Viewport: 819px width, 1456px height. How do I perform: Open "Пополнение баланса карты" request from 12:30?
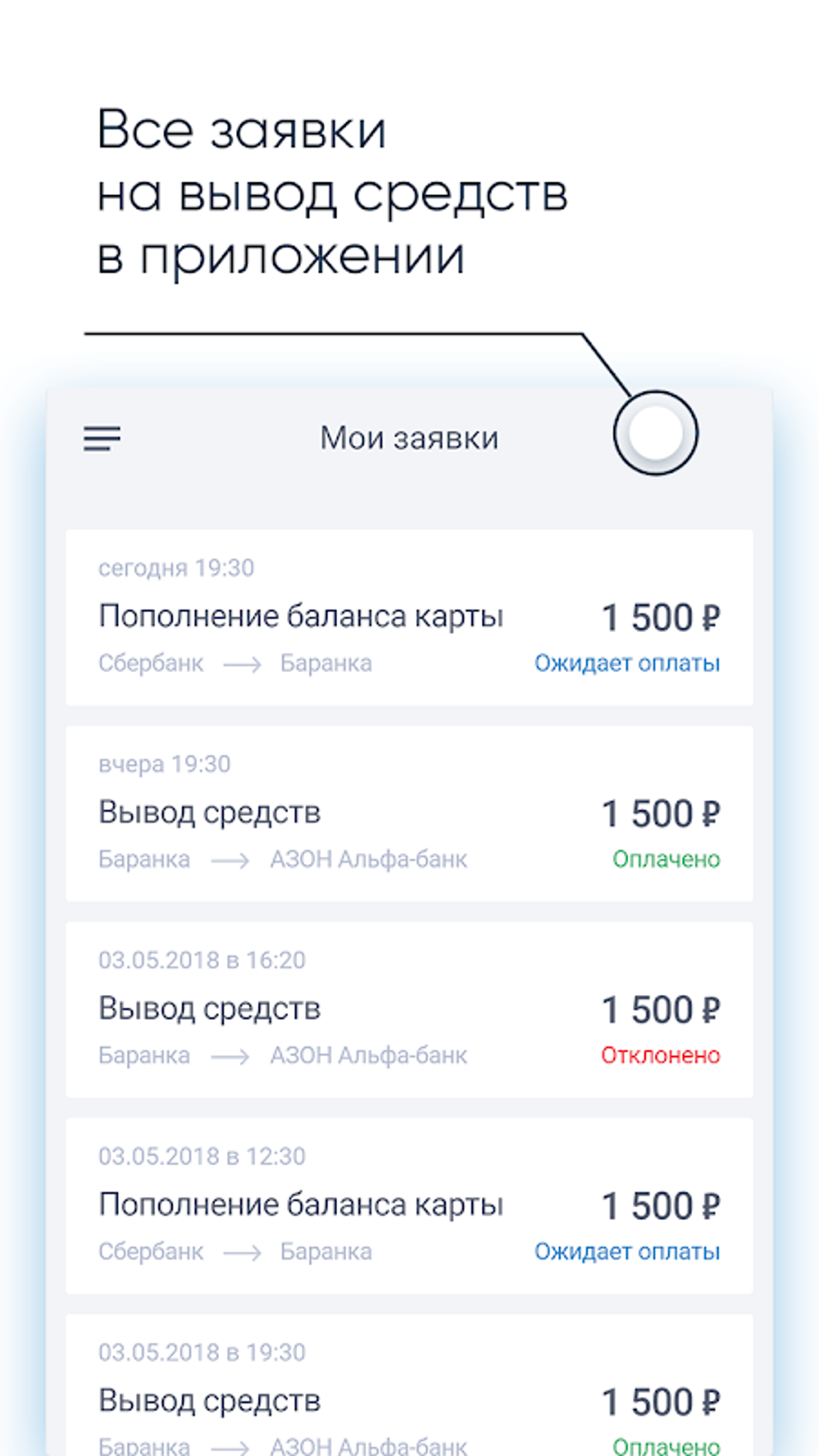[300, 1205]
